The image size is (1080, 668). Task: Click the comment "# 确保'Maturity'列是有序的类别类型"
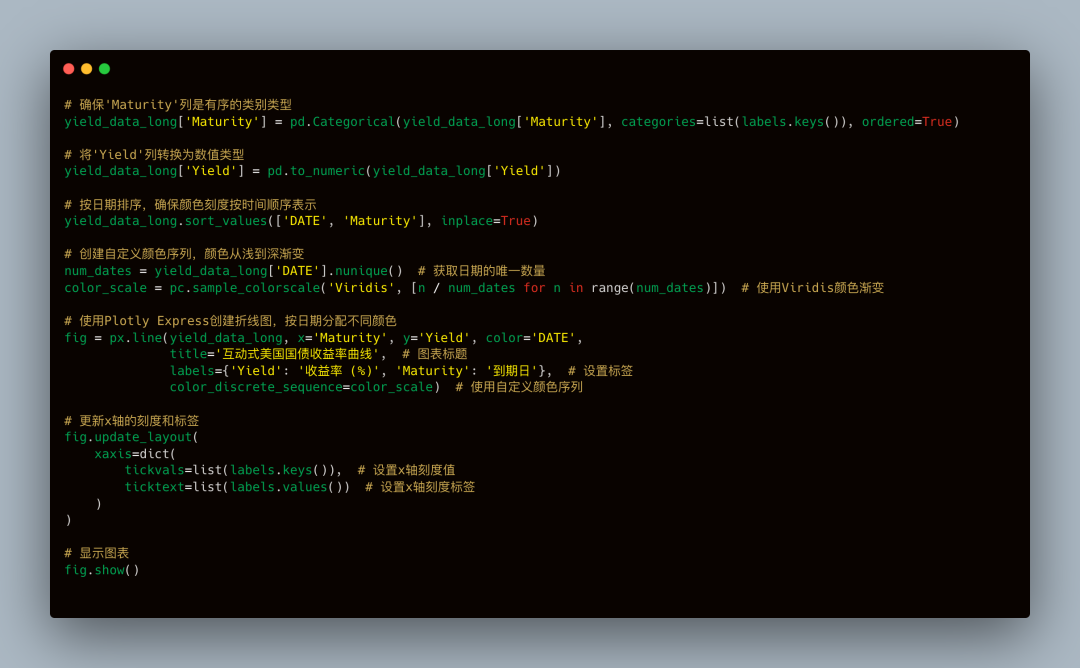178,105
